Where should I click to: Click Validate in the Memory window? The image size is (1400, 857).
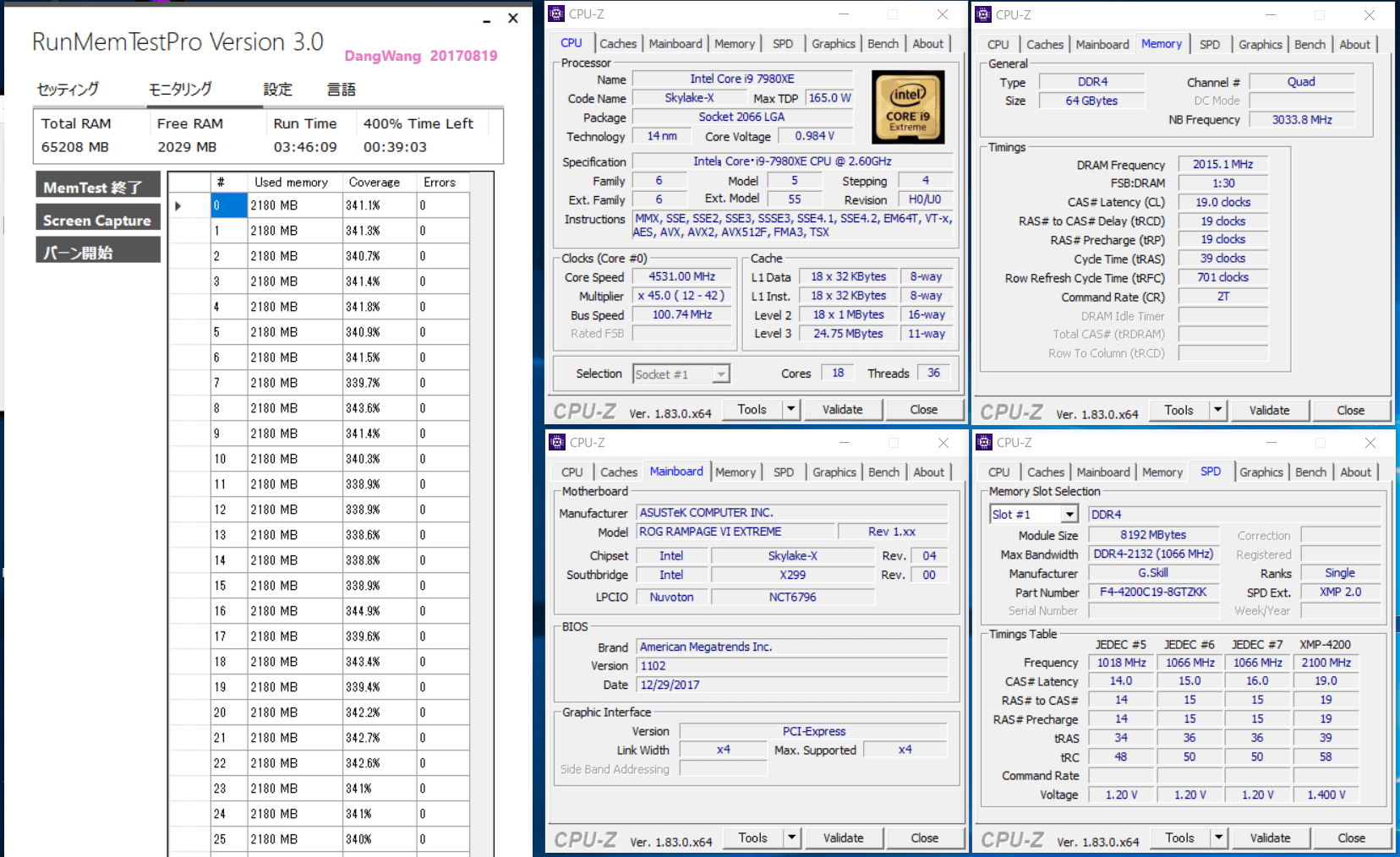click(1270, 410)
